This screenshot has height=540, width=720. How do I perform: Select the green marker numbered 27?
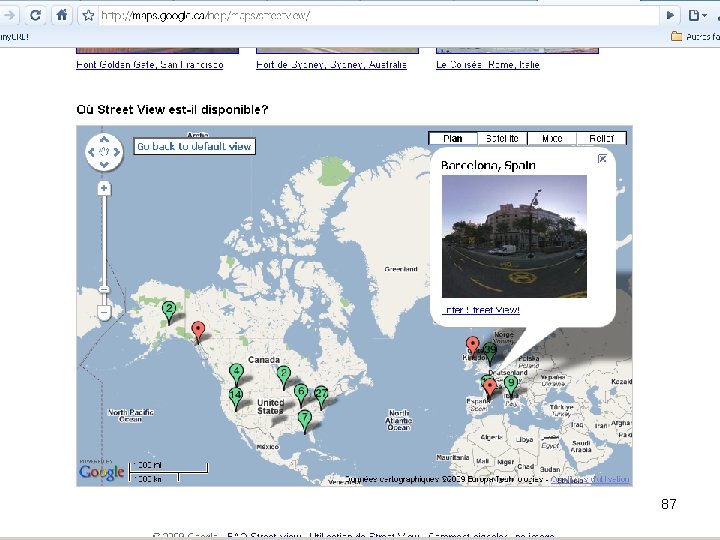click(x=321, y=395)
